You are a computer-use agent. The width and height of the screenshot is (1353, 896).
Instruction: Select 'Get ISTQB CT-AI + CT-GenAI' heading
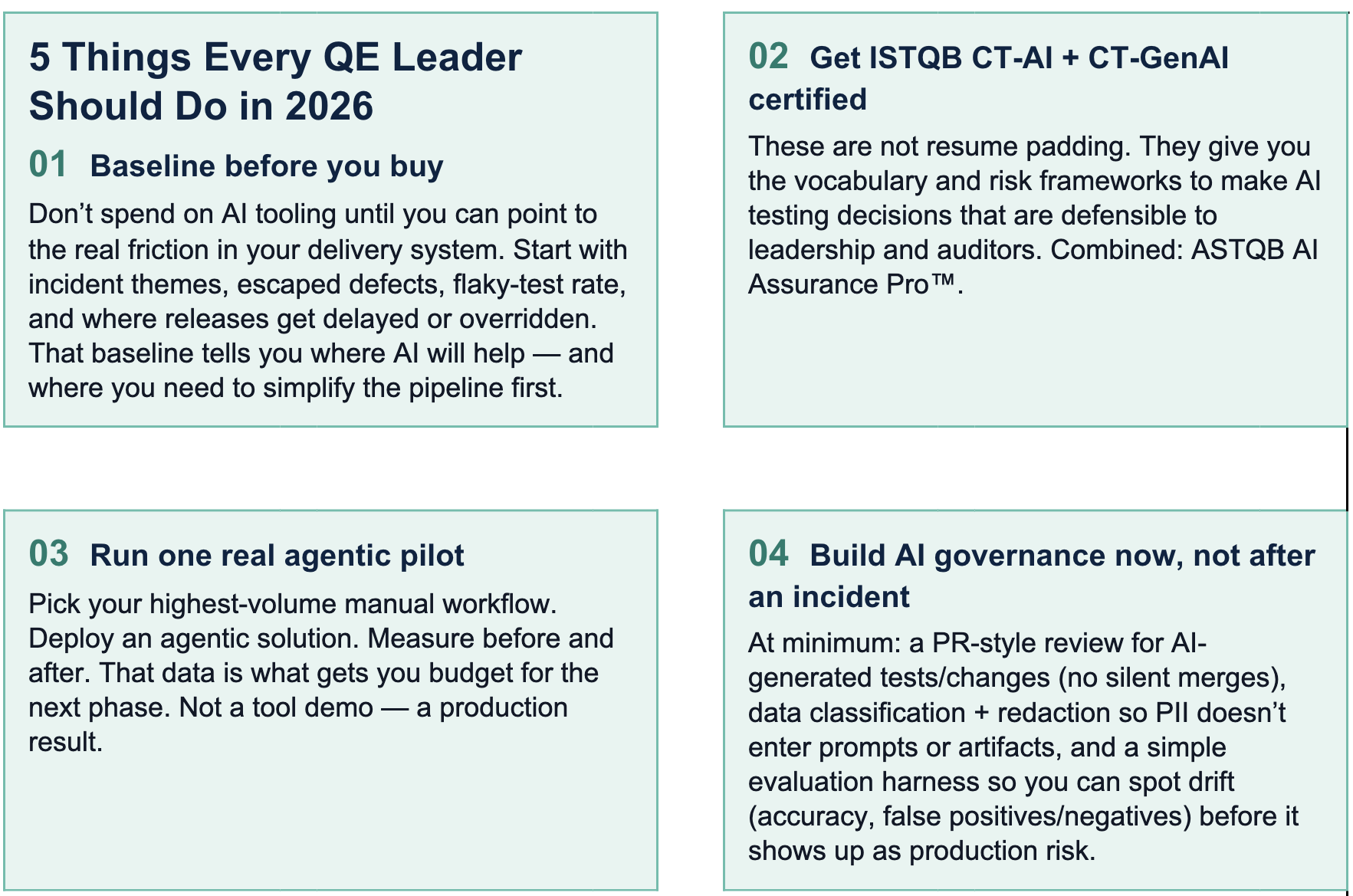point(1019,58)
